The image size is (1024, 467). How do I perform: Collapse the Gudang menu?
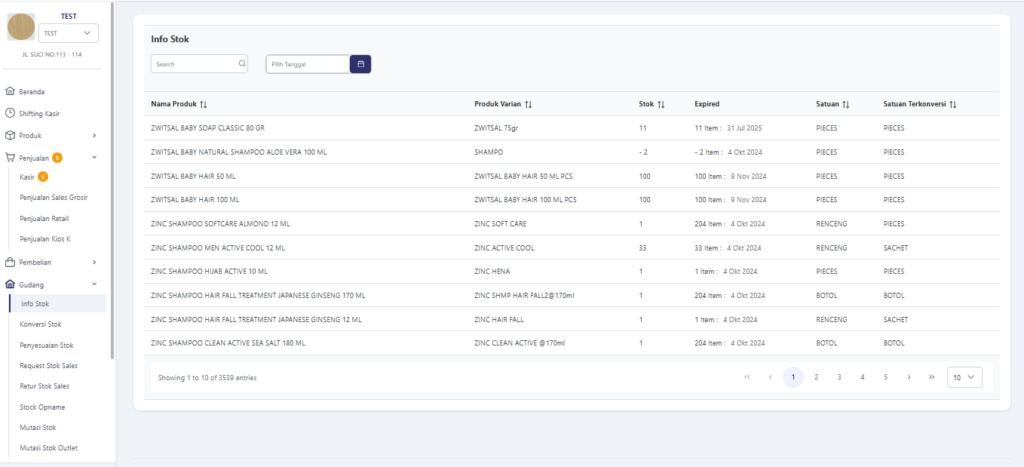coord(94,284)
